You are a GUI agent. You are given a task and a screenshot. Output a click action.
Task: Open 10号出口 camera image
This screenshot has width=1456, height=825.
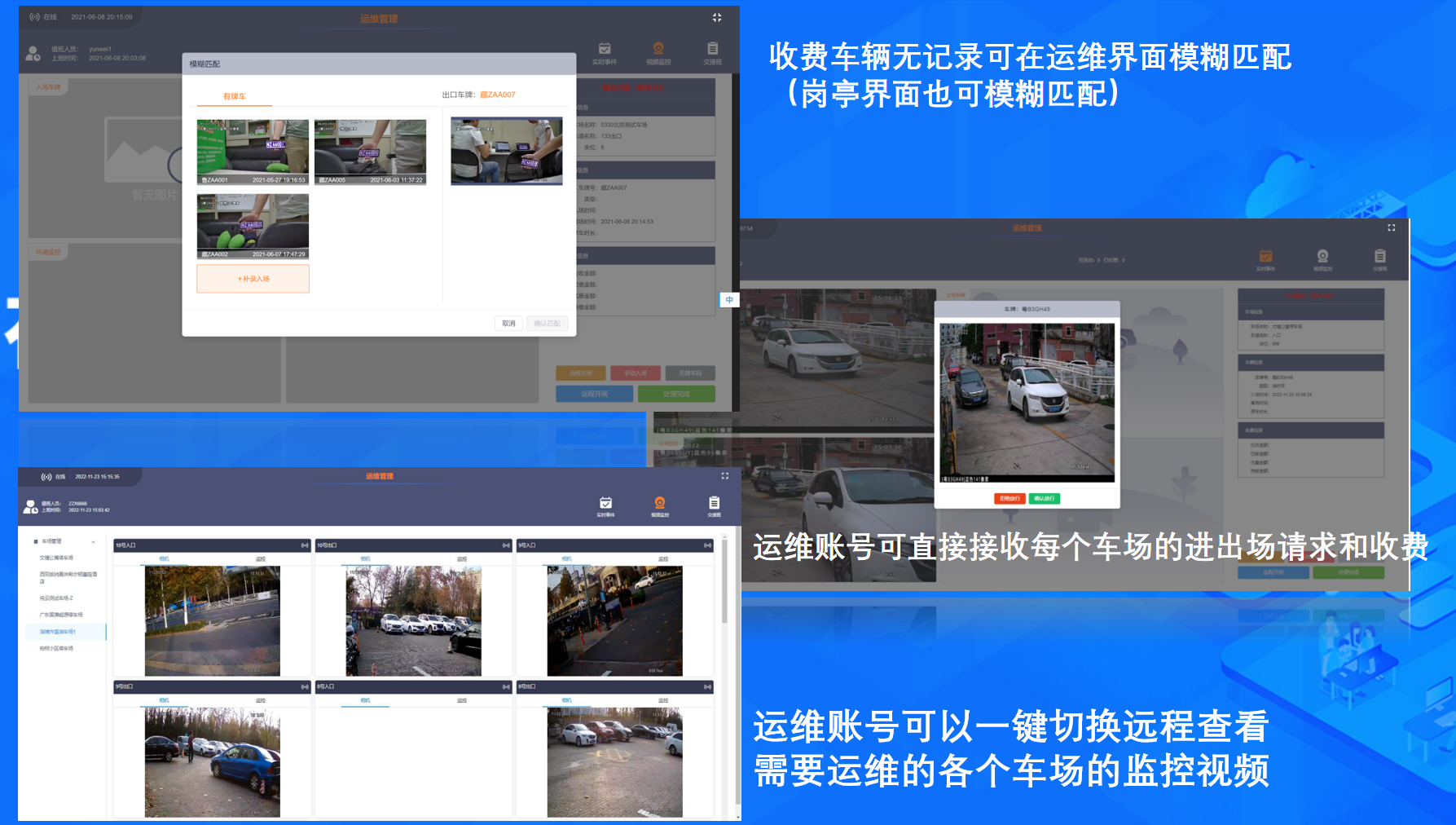point(414,621)
